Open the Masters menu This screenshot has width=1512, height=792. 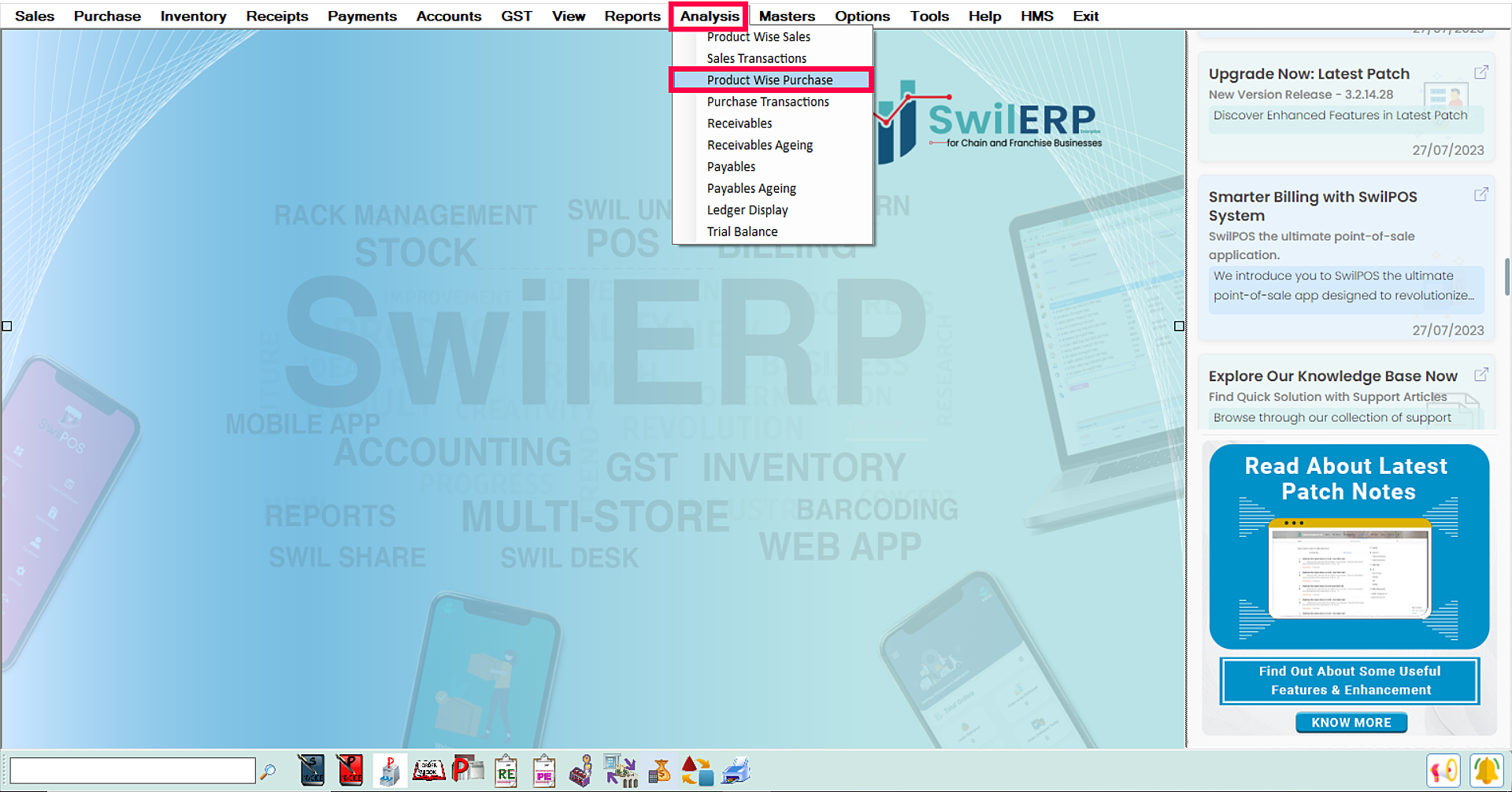tap(787, 16)
